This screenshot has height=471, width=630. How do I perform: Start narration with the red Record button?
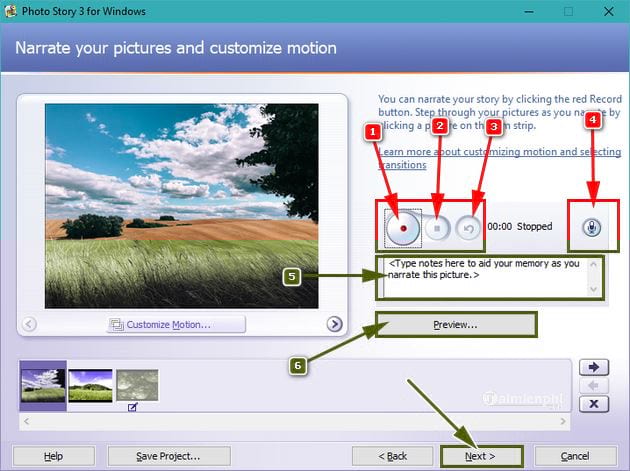[403, 228]
